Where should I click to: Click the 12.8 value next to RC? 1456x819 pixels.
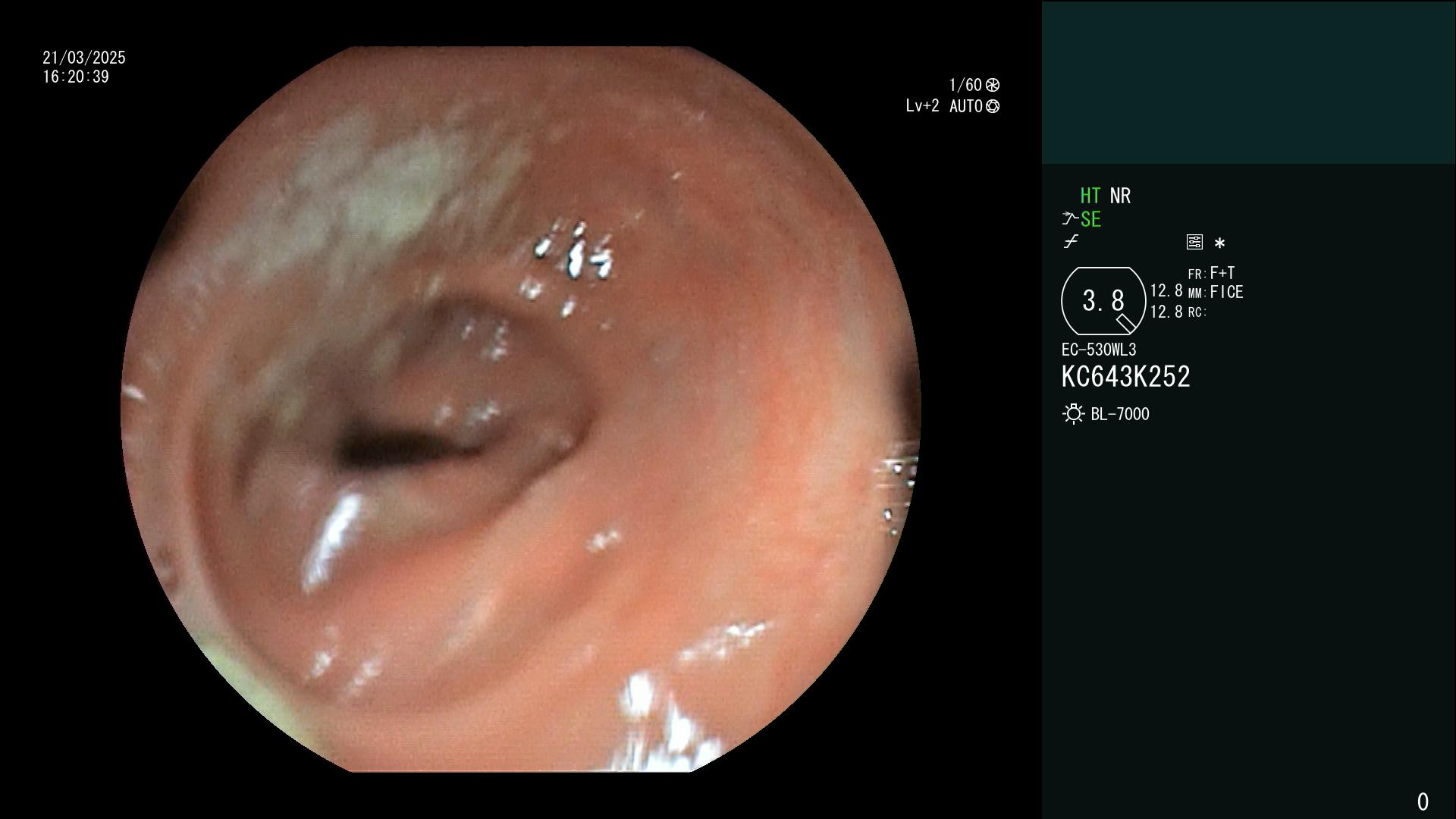point(1166,312)
